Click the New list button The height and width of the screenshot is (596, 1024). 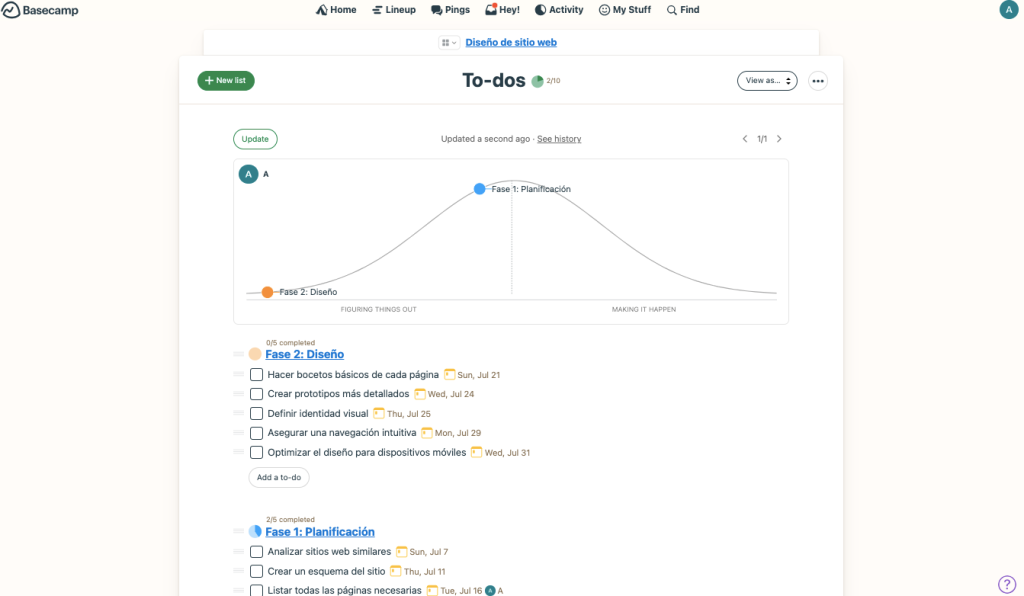coord(226,81)
